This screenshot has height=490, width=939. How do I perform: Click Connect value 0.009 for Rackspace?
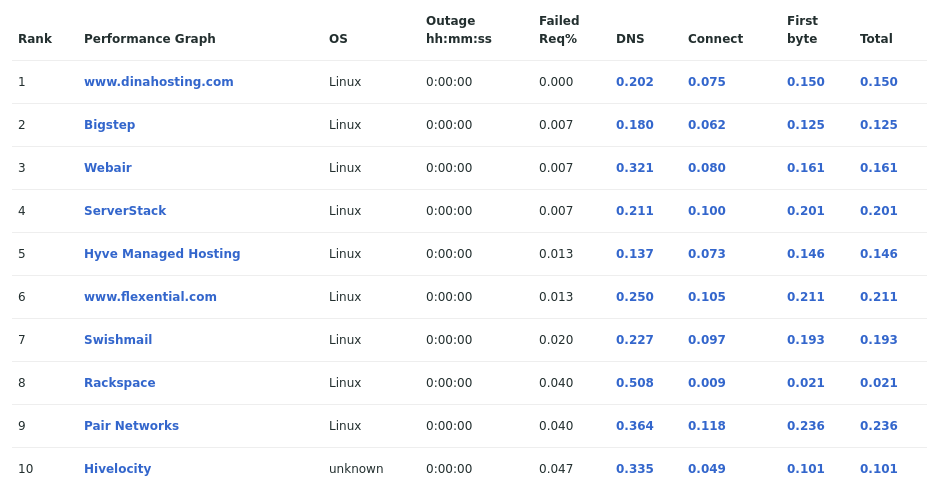pos(707,383)
